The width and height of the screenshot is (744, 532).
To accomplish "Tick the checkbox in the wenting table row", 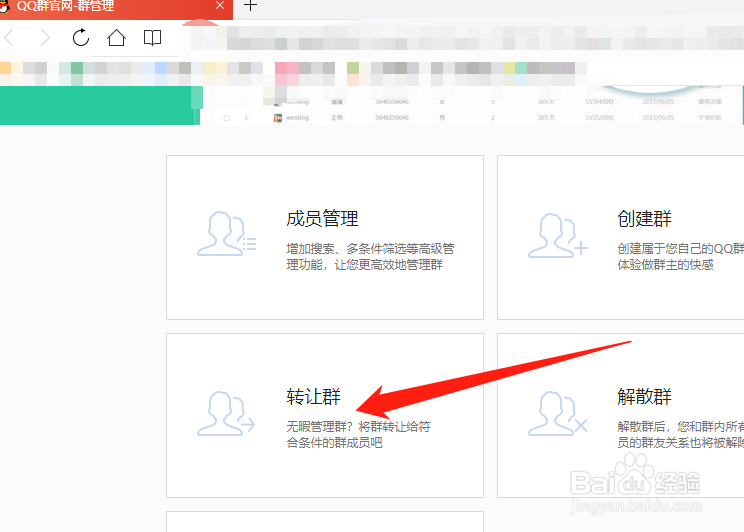I will click(x=227, y=118).
